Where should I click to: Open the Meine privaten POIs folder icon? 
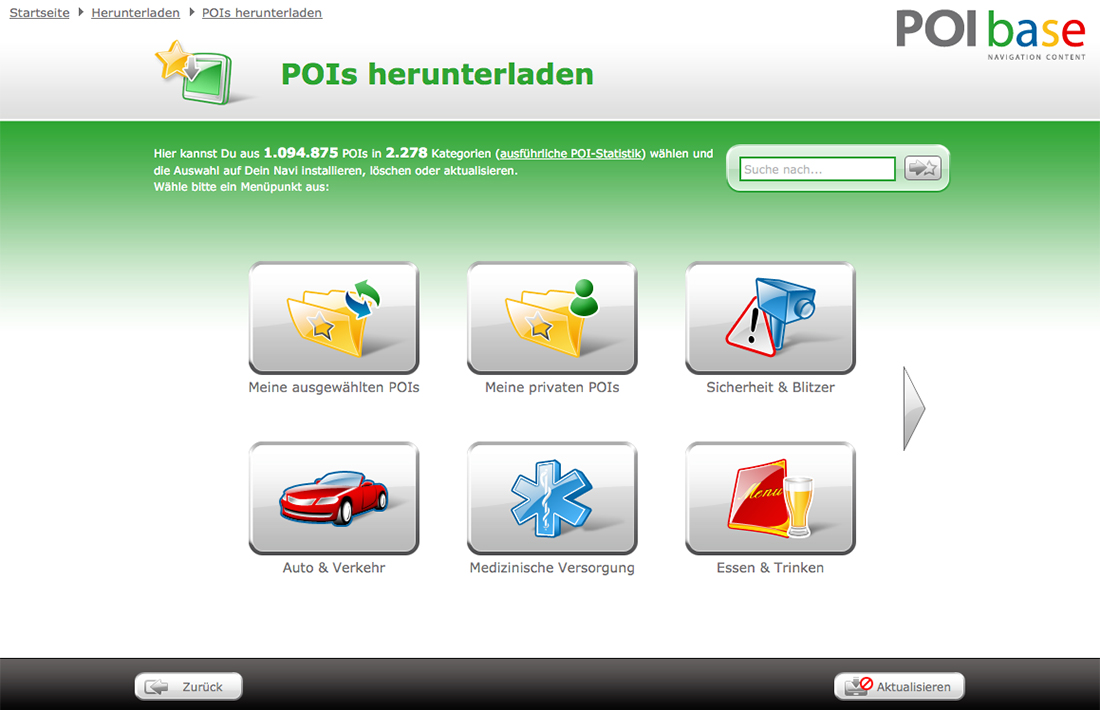(x=551, y=317)
